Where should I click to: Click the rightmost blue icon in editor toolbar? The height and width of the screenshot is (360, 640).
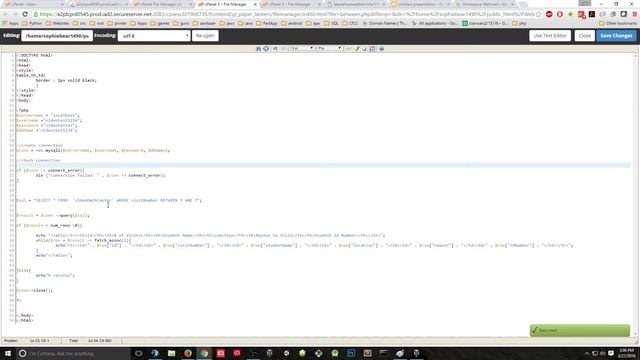pos(381,49)
